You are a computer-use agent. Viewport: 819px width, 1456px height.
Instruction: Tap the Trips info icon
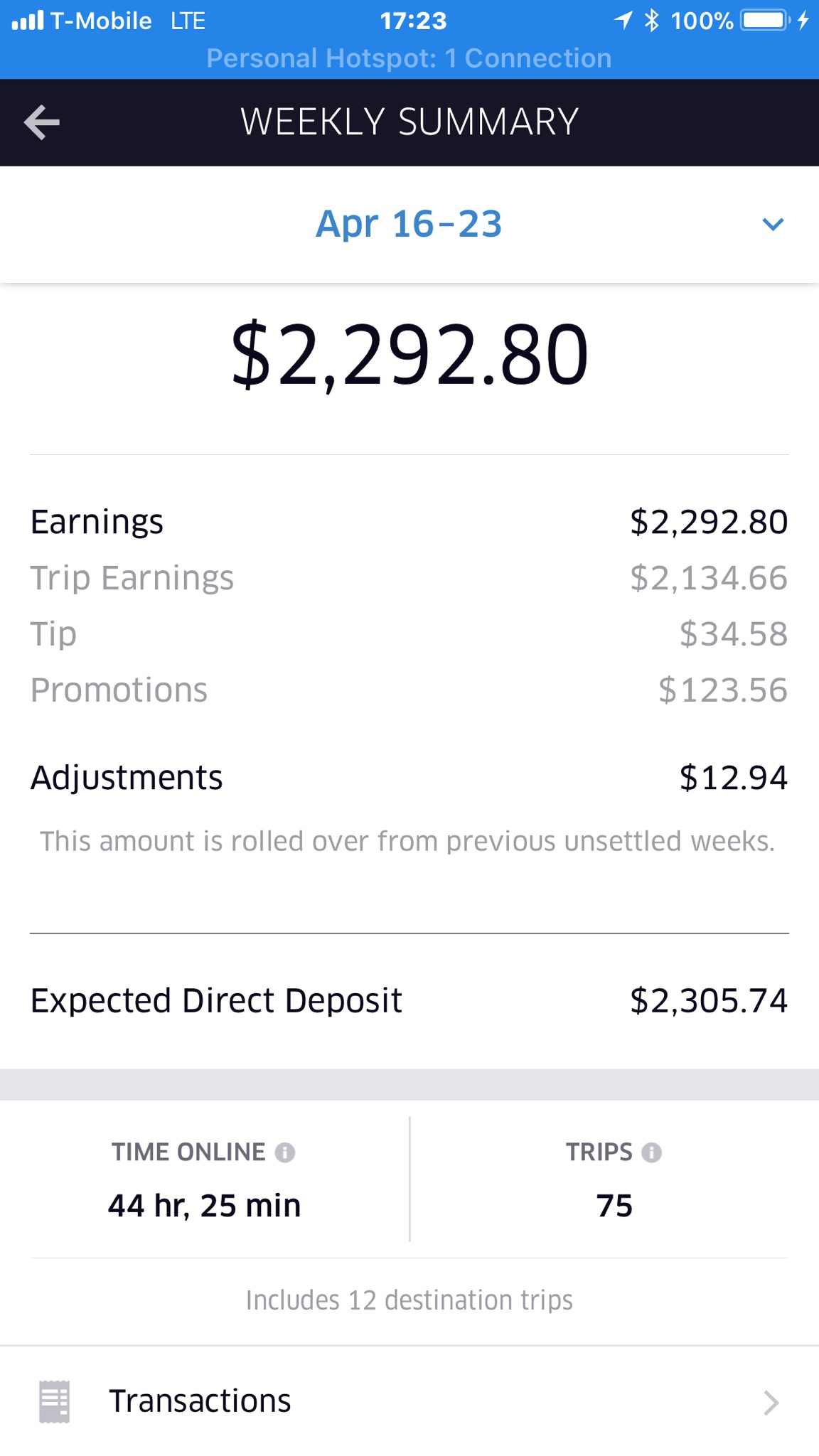pyautogui.click(x=651, y=1152)
